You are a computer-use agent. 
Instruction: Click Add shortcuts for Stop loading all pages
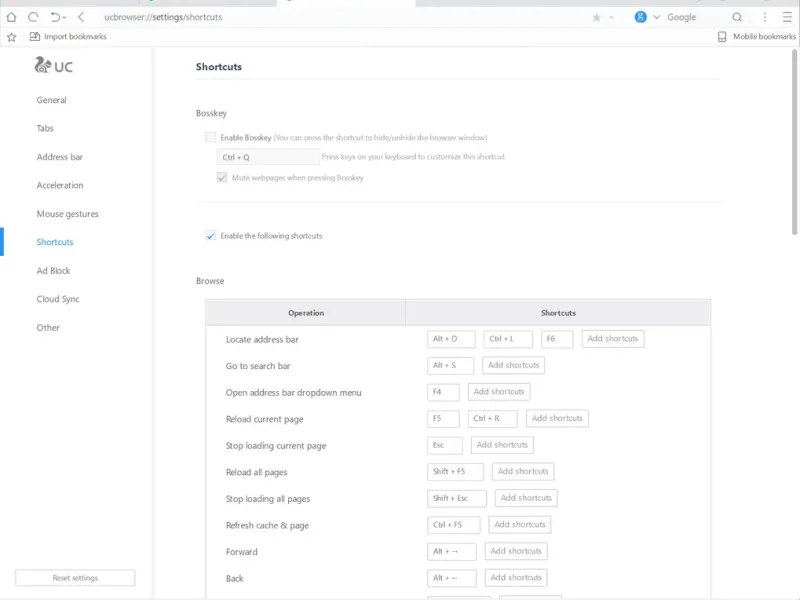tap(526, 498)
